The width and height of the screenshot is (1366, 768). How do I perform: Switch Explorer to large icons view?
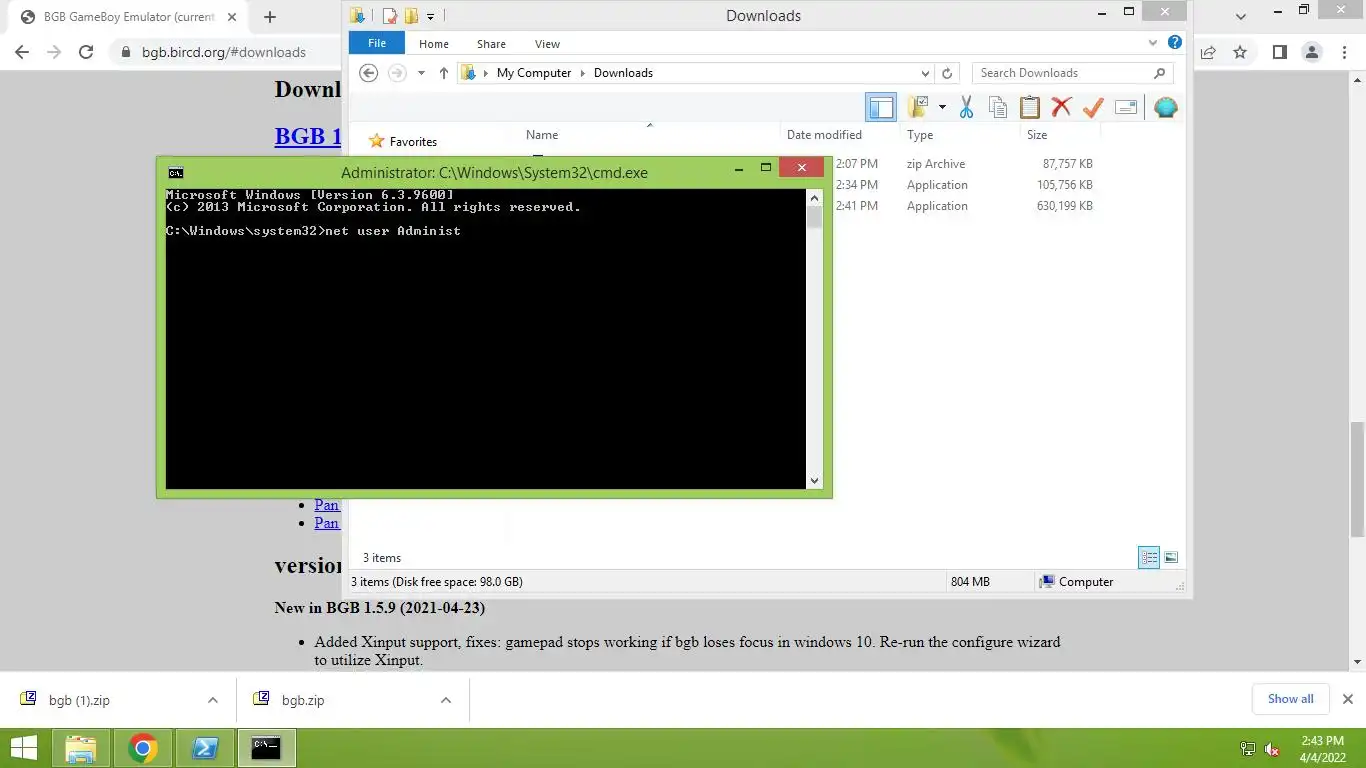tap(1171, 558)
